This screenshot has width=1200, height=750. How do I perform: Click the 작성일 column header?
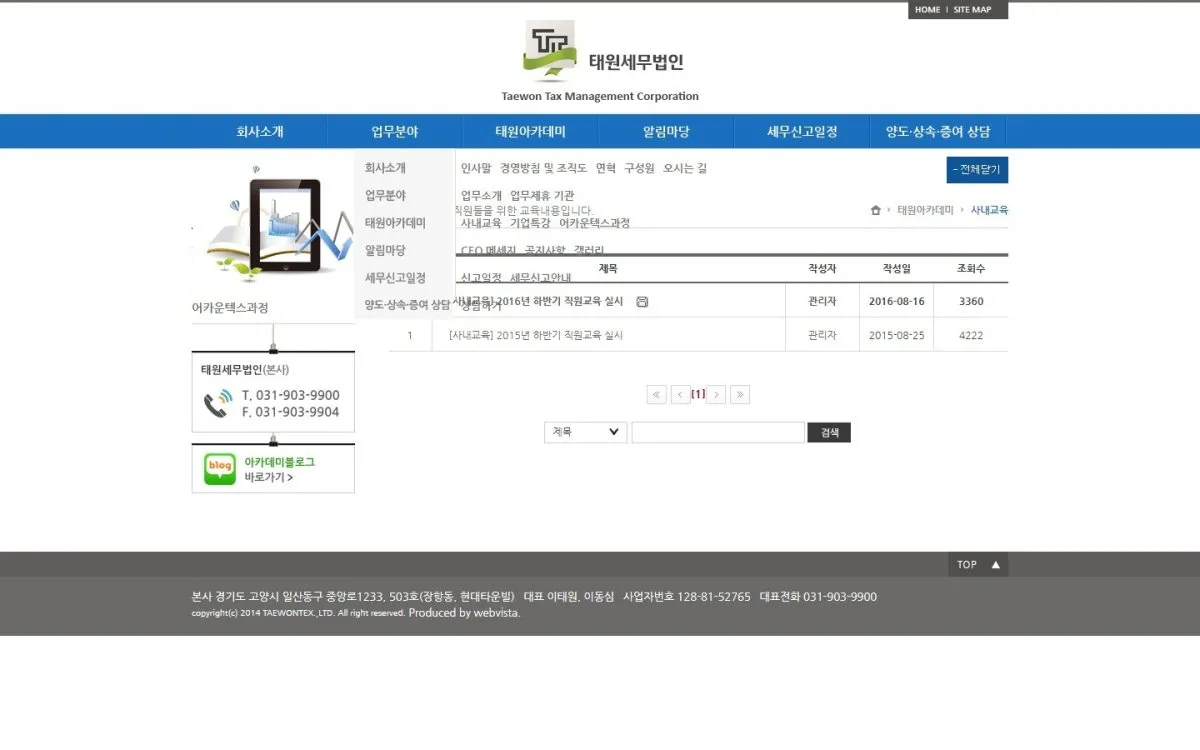(x=896, y=269)
